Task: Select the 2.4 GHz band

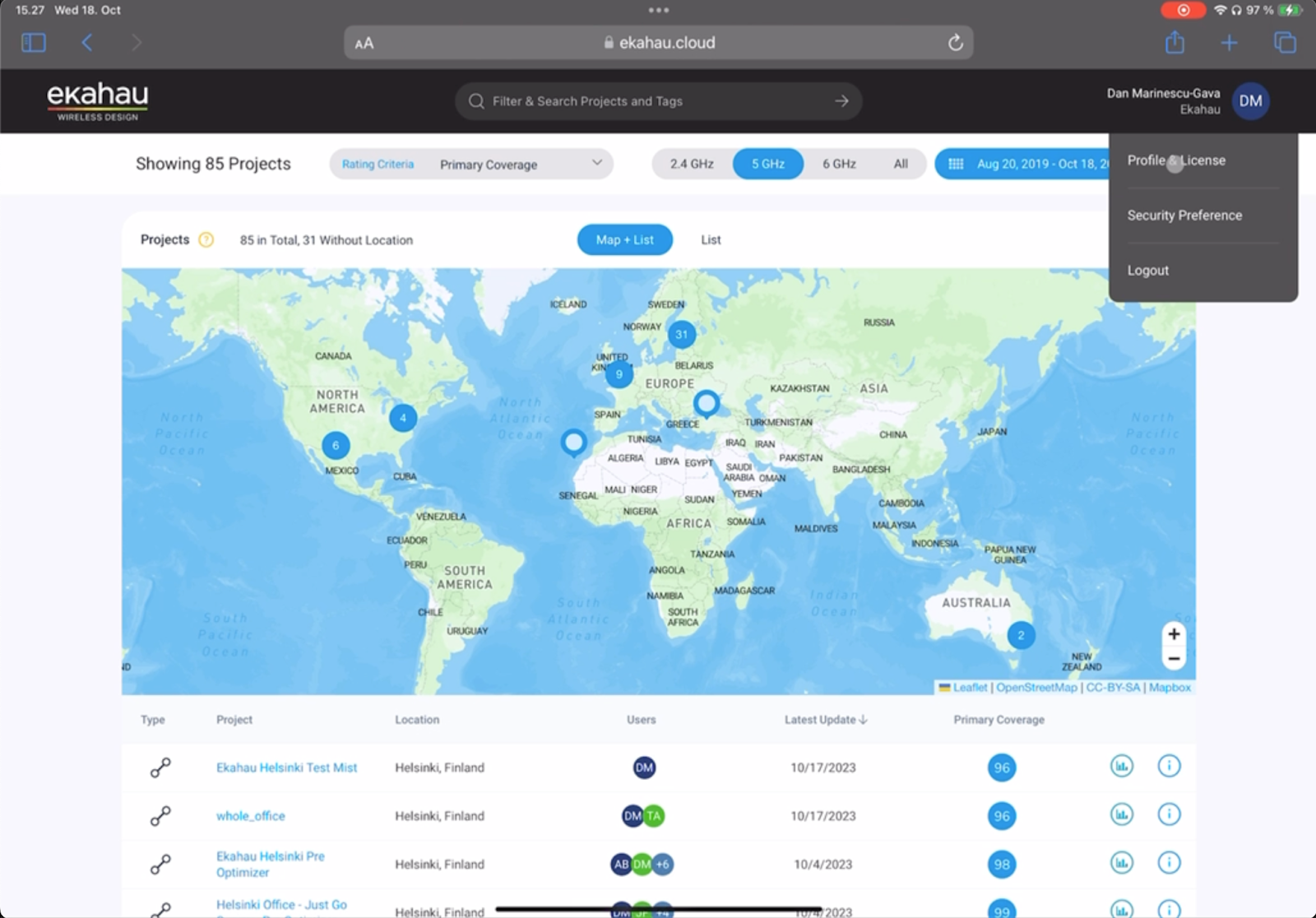Action: coord(691,165)
